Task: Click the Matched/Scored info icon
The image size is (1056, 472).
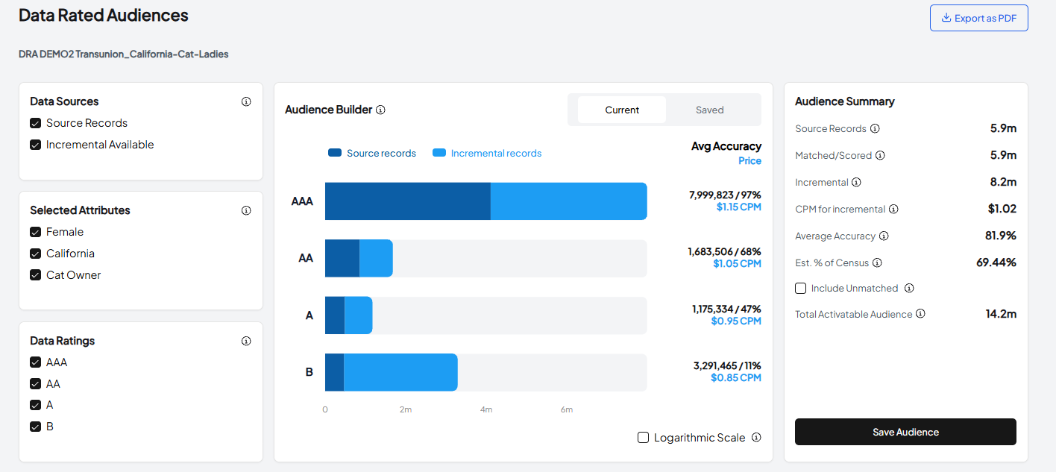Action: point(880,156)
